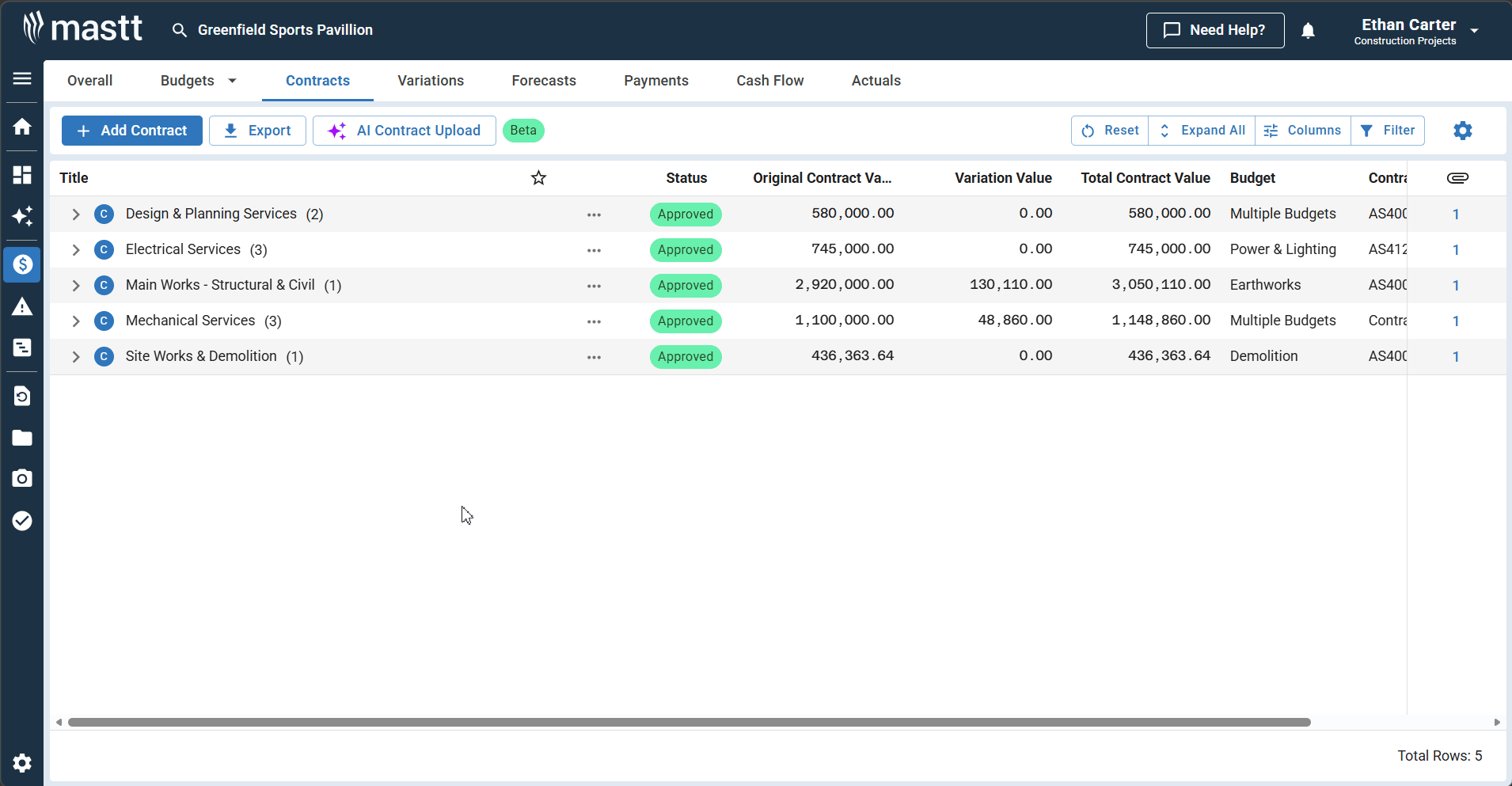Click the home icon in sidebar
The image size is (1512, 786).
[22, 127]
